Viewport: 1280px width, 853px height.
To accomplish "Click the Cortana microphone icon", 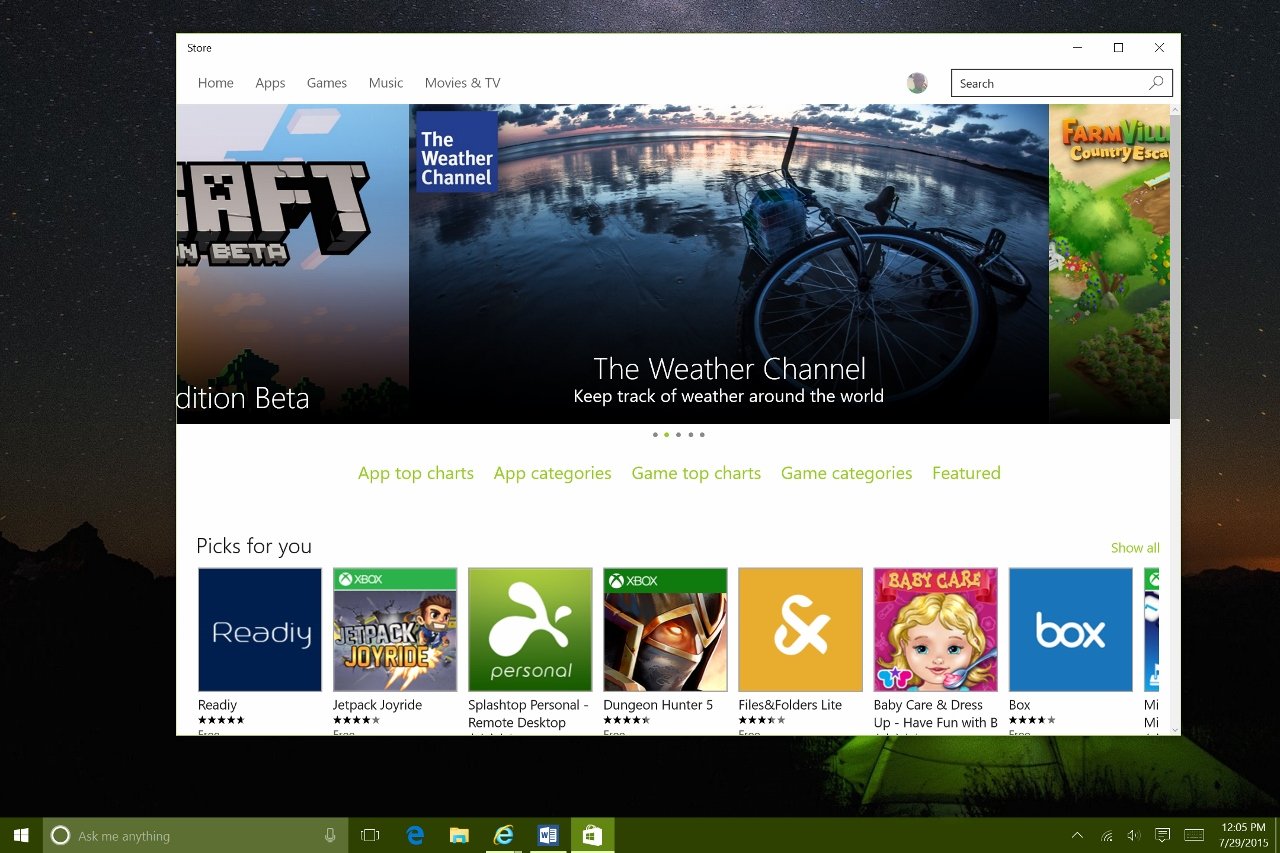I will 330,836.
